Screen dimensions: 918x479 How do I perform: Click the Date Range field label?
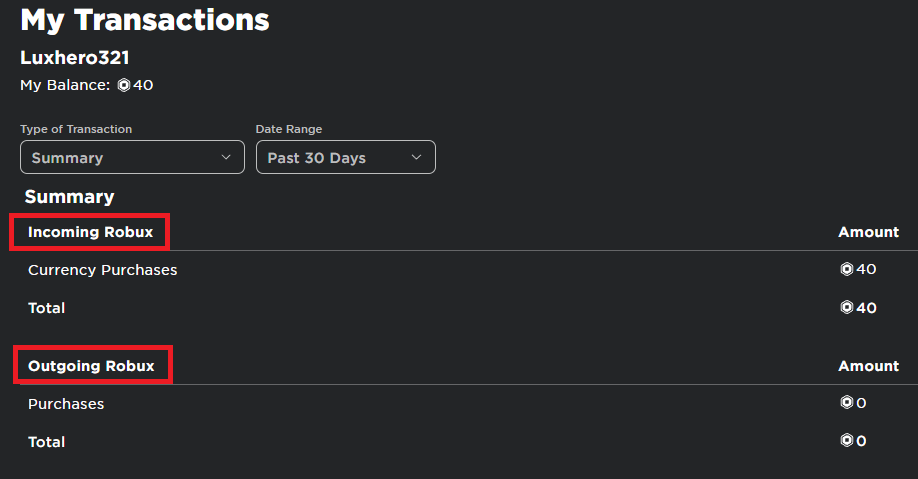(289, 129)
